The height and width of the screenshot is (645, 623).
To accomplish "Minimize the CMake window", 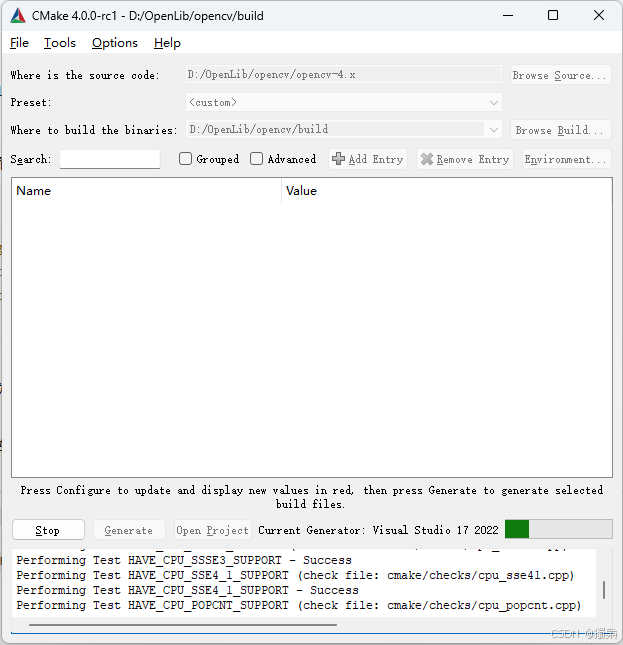I will click(x=508, y=16).
